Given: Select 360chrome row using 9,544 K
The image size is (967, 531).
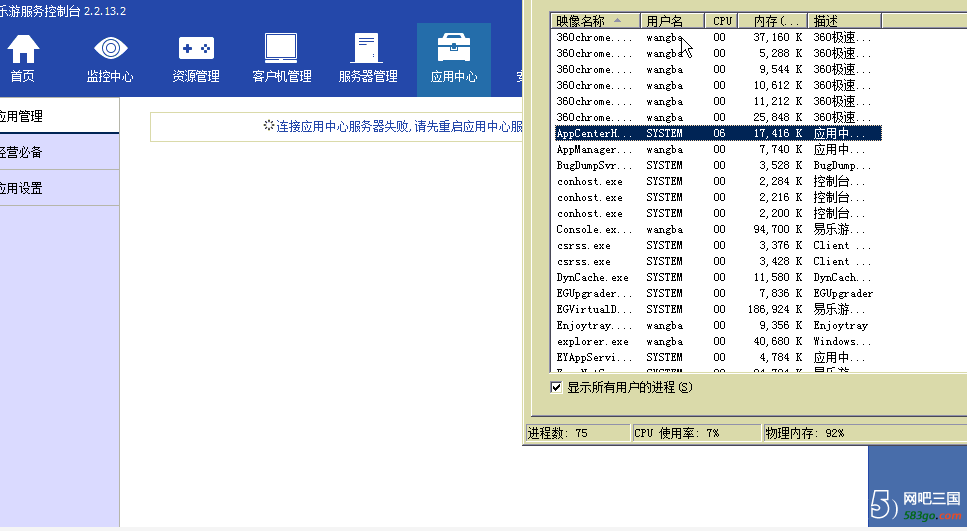Looking at the screenshot, I should pos(718,69).
